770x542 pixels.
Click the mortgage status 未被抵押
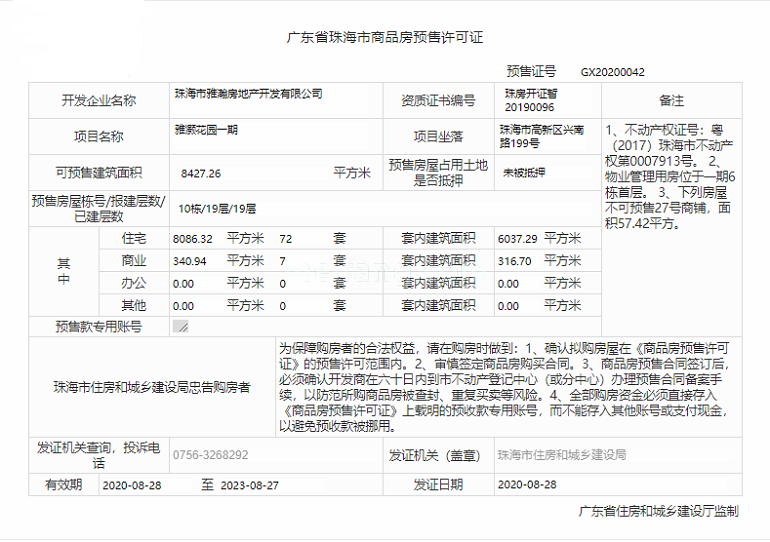click(x=524, y=173)
